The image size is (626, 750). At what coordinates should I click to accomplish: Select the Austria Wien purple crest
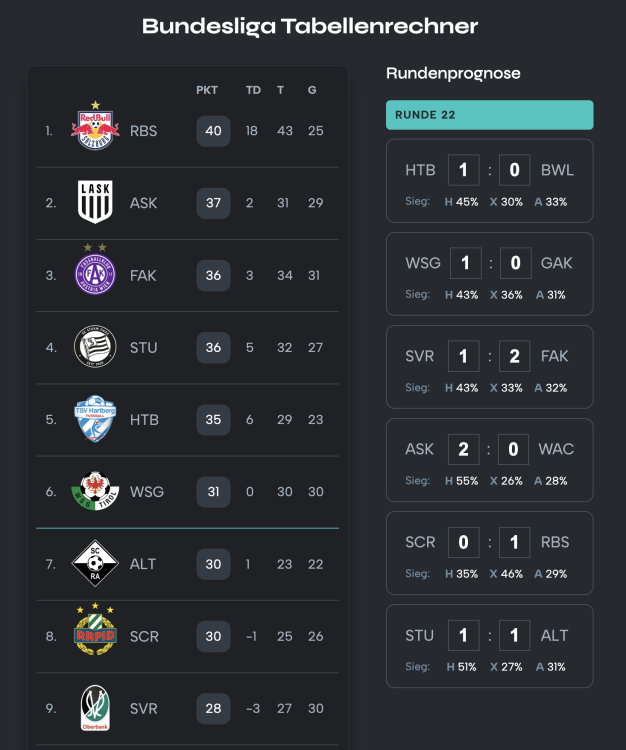tap(96, 274)
